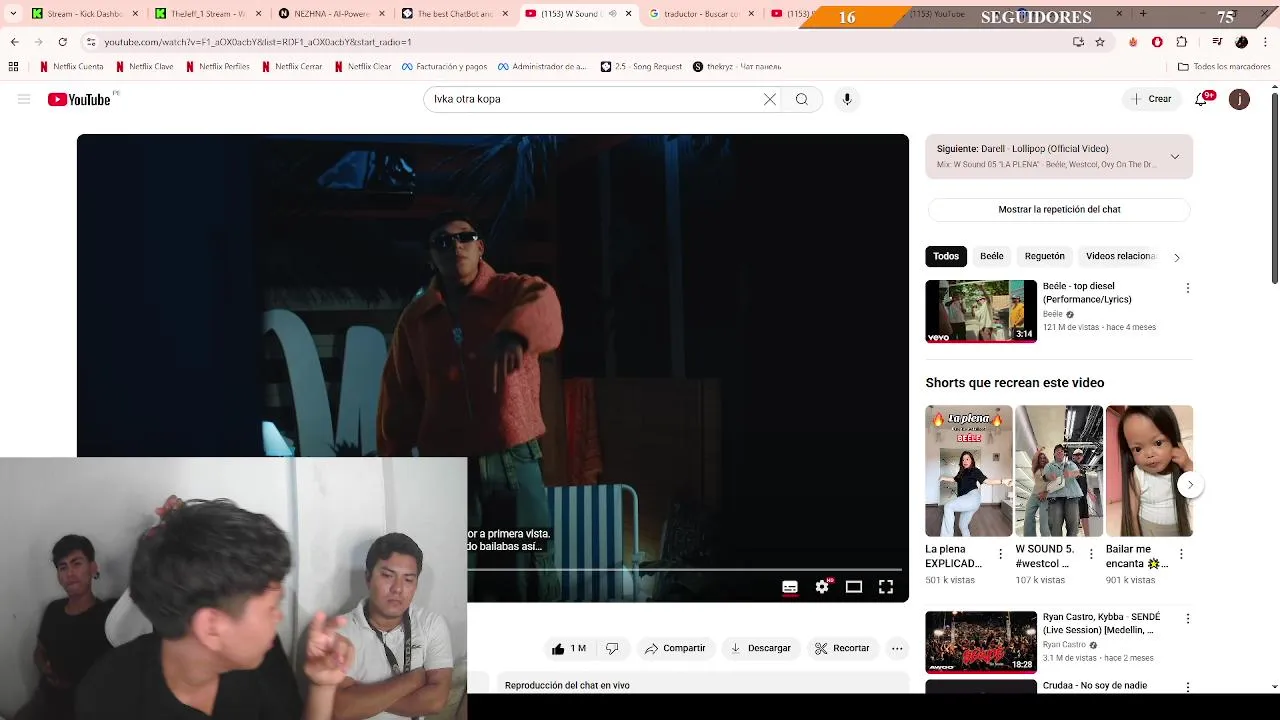Dislike the video with thumbs down
This screenshot has width=1280, height=720.
(x=612, y=648)
